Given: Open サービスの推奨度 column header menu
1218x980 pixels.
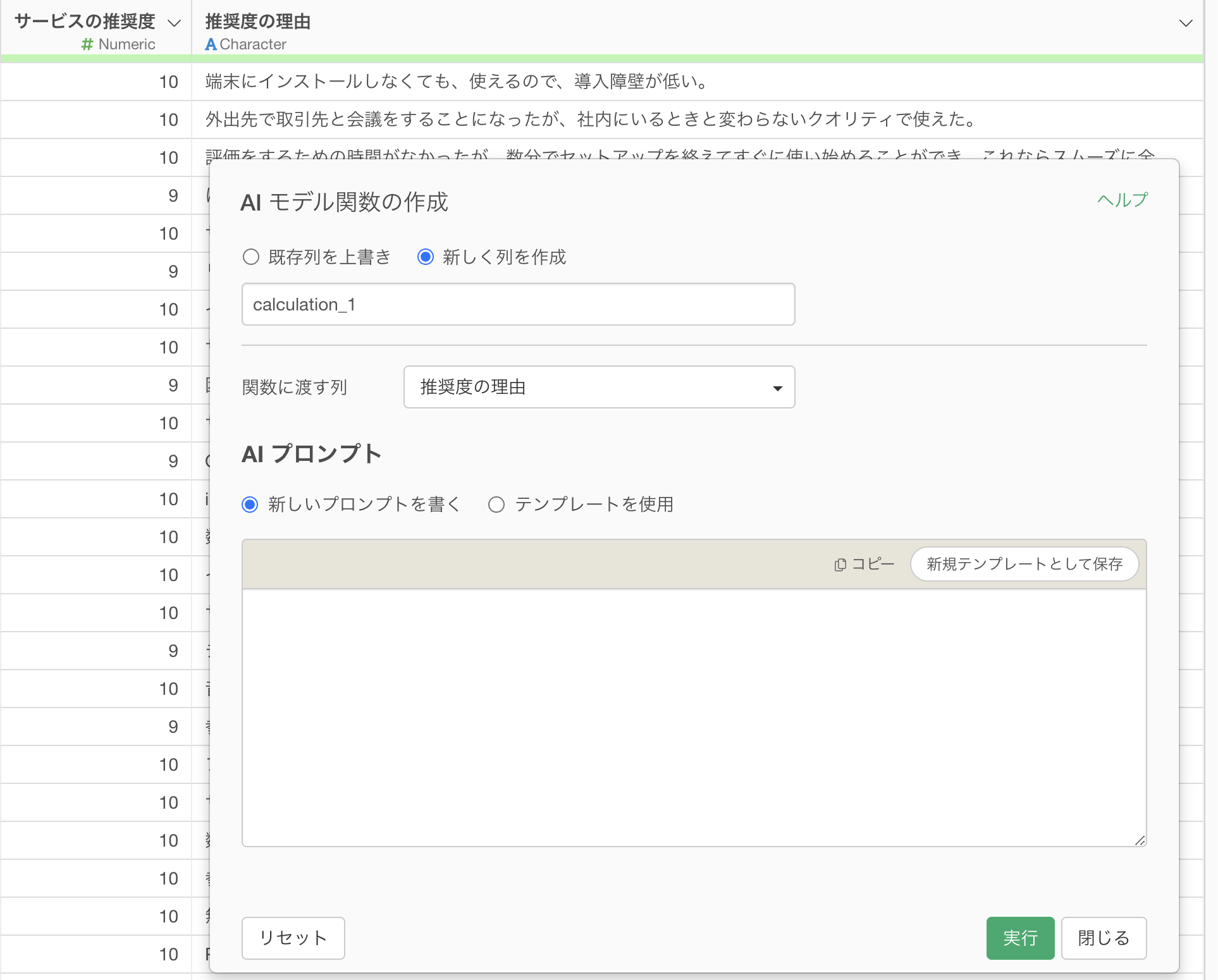Looking at the screenshot, I should click(x=174, y=23).
